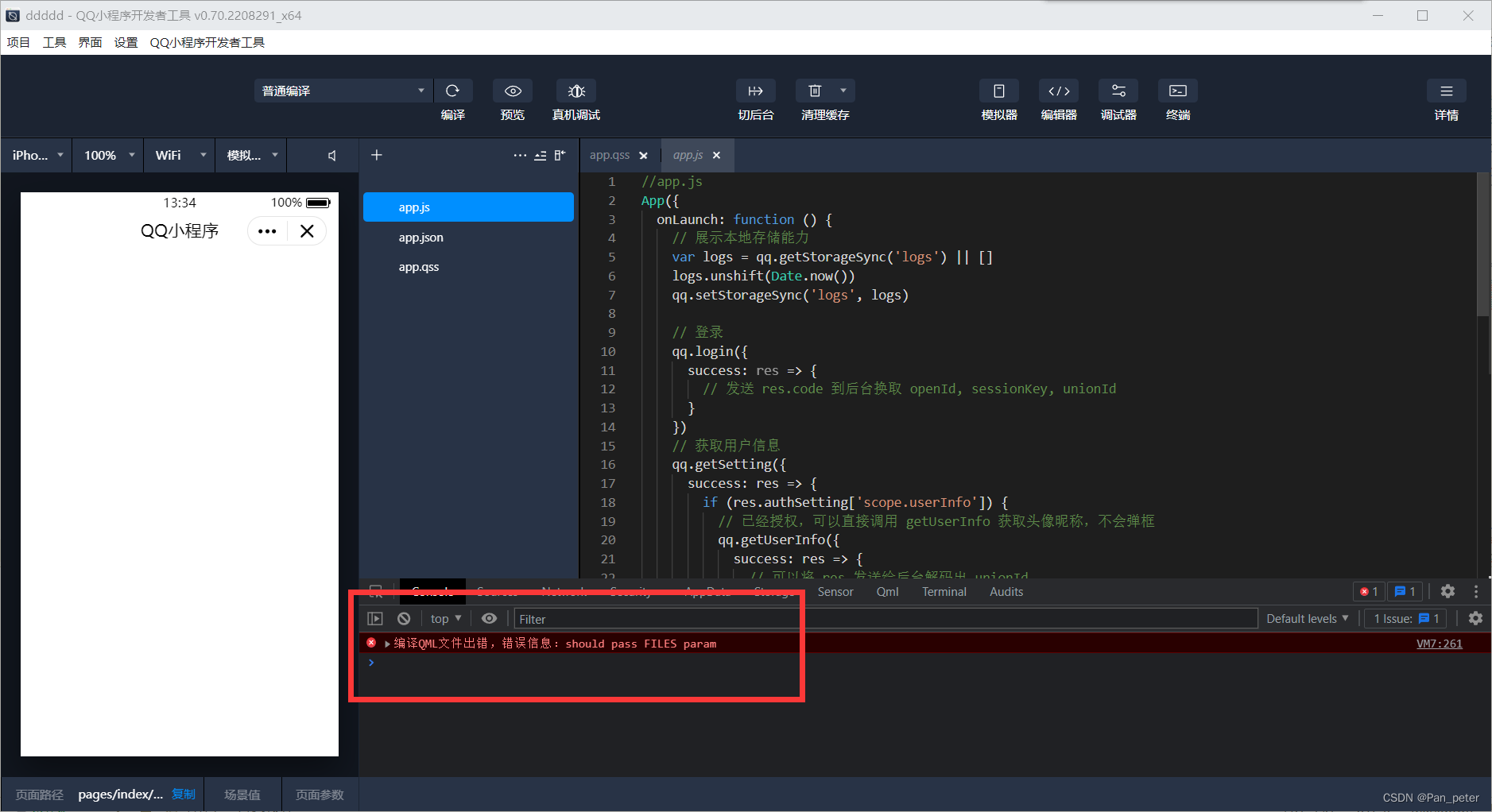
Task: Toggle live expression eye icon in console
Action: 490,618
